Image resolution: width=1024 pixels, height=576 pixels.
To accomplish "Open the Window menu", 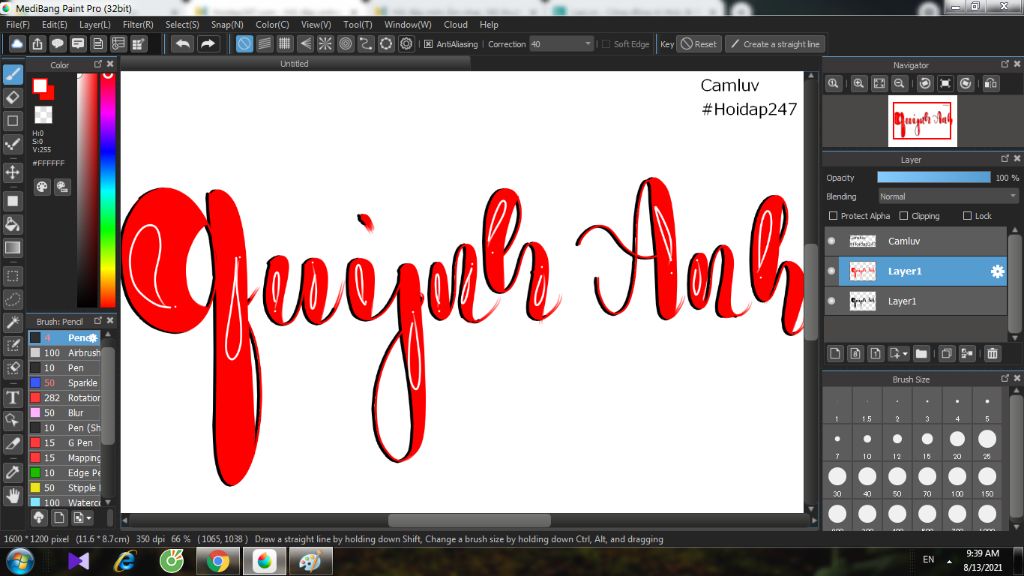I will coord(408,24).
